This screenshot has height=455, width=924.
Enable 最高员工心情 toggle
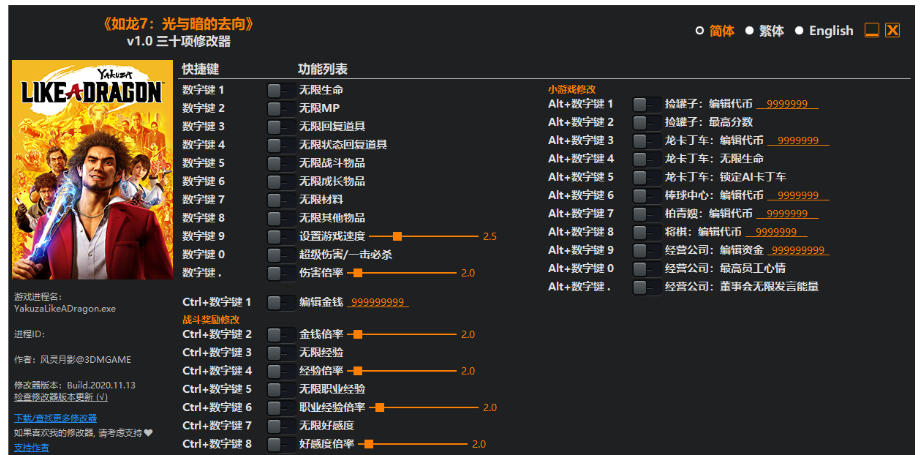pos(646,269)
